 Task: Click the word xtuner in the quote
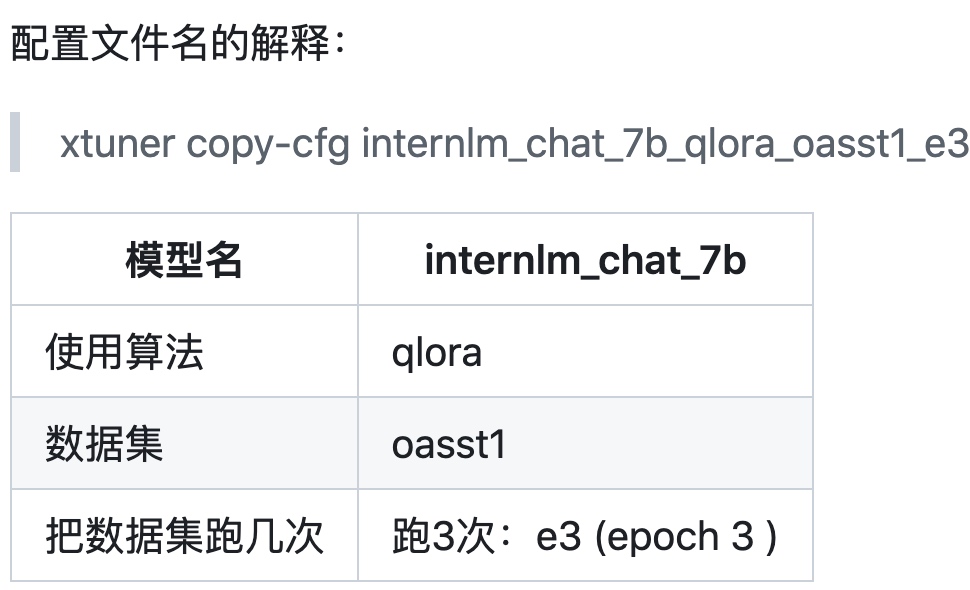(x=118, y=143)
